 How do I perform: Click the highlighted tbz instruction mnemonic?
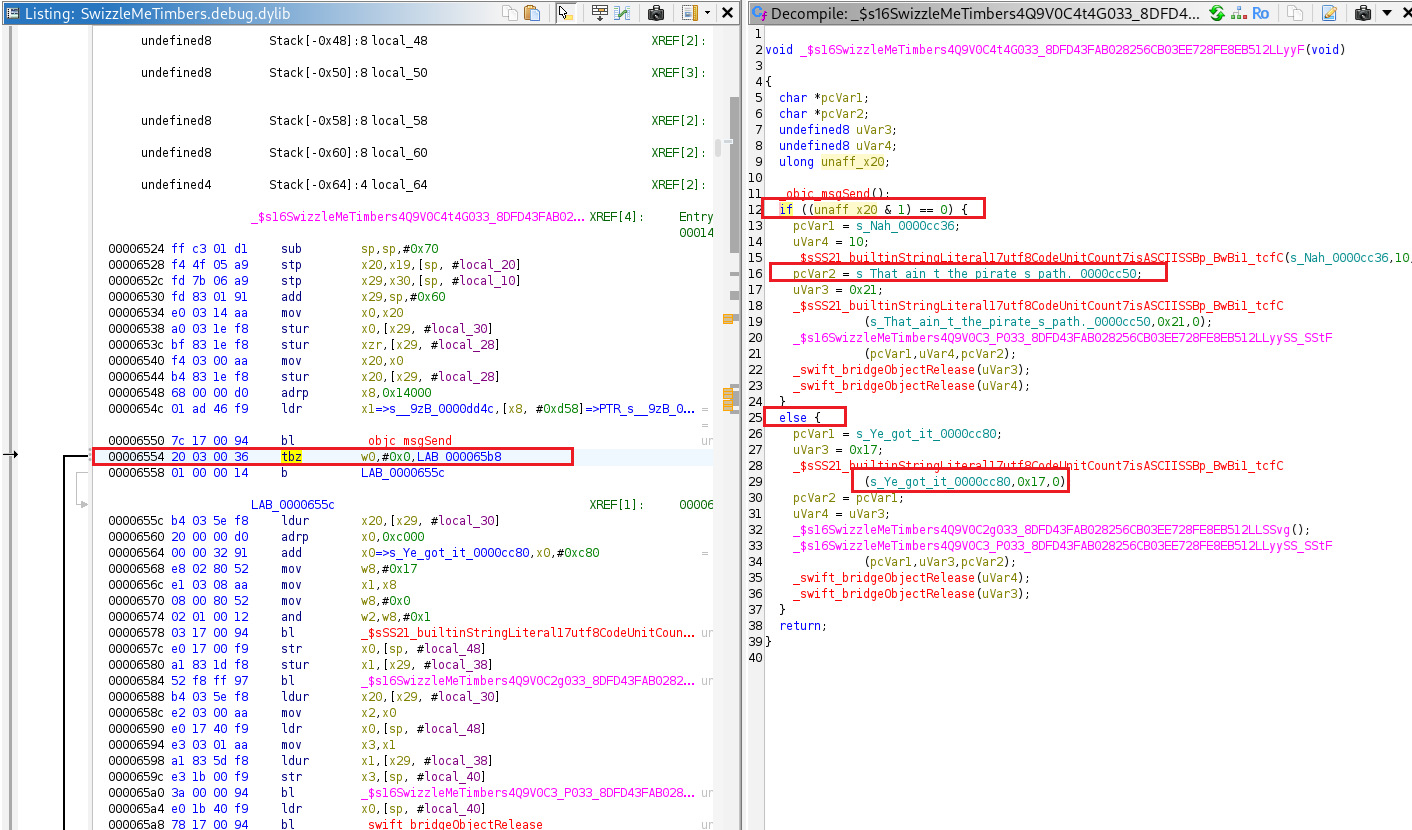291,457
